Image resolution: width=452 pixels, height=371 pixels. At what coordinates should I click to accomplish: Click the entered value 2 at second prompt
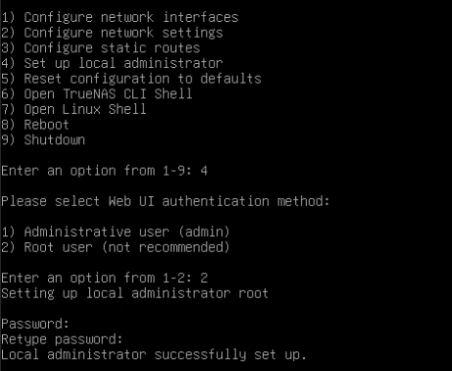click(x=204, y=278)
